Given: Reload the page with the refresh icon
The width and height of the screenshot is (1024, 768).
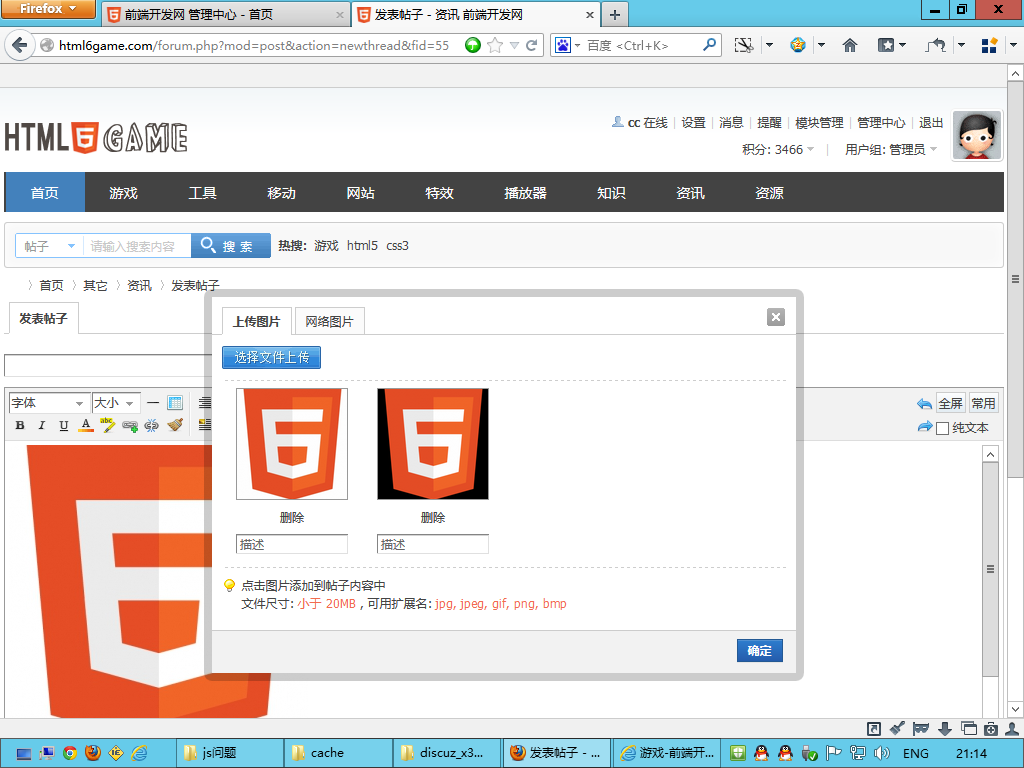Looking at the screenshot, I should (x=532, y=45).
